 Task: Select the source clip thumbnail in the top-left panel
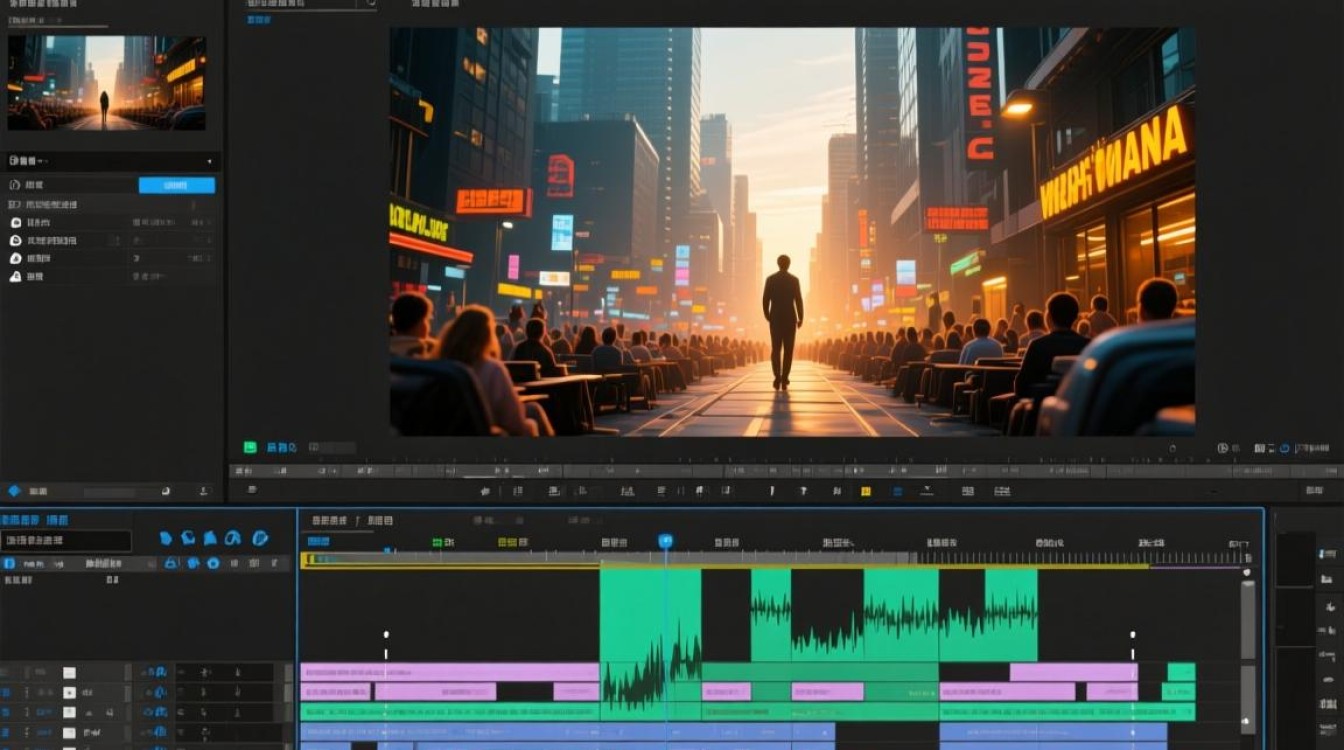point(107,83)
